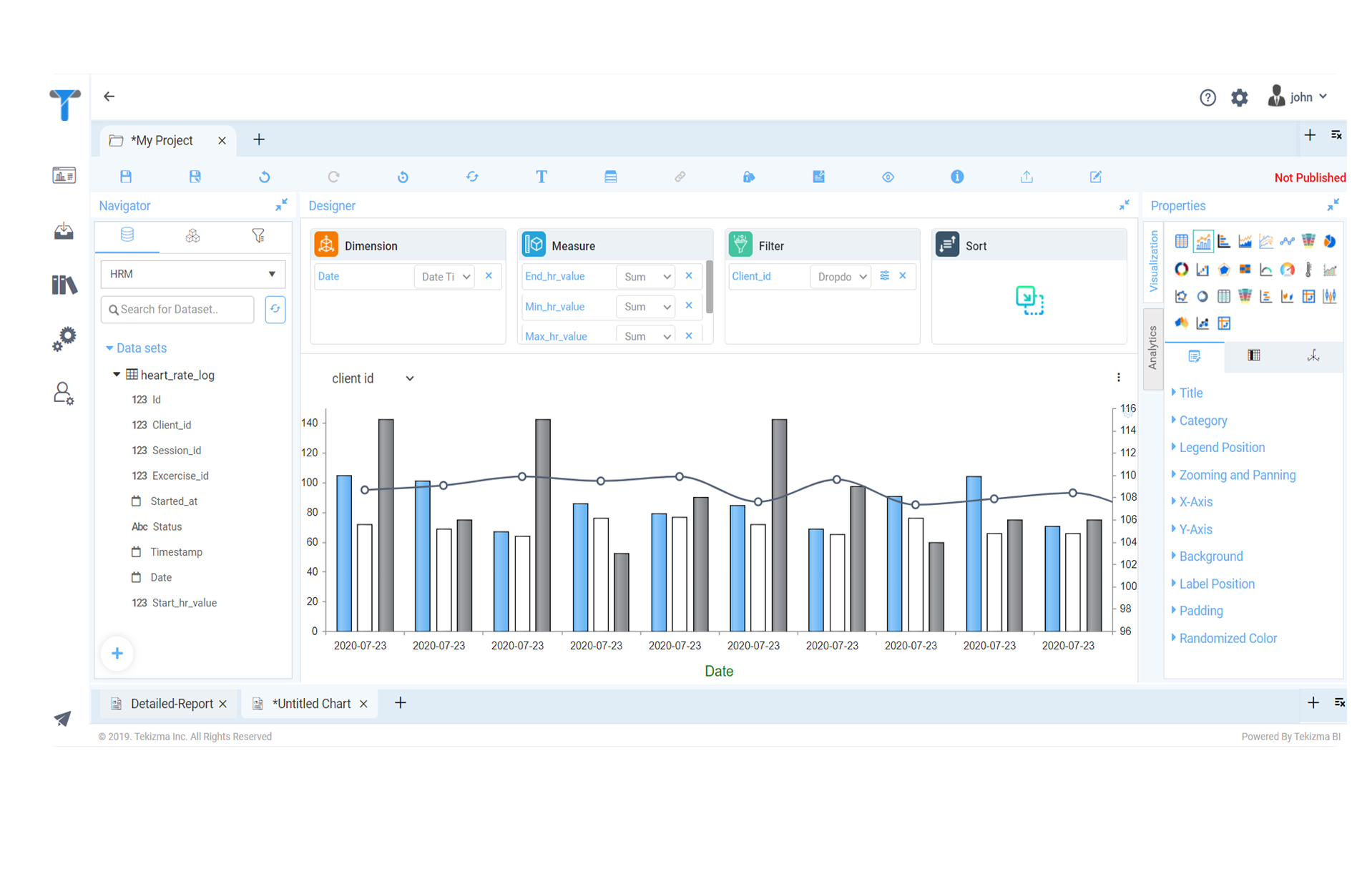Select the Table visualization icon
The width and height of the screenshot is (1372, 894).
pyautogui.click(x=1182, y=242)
